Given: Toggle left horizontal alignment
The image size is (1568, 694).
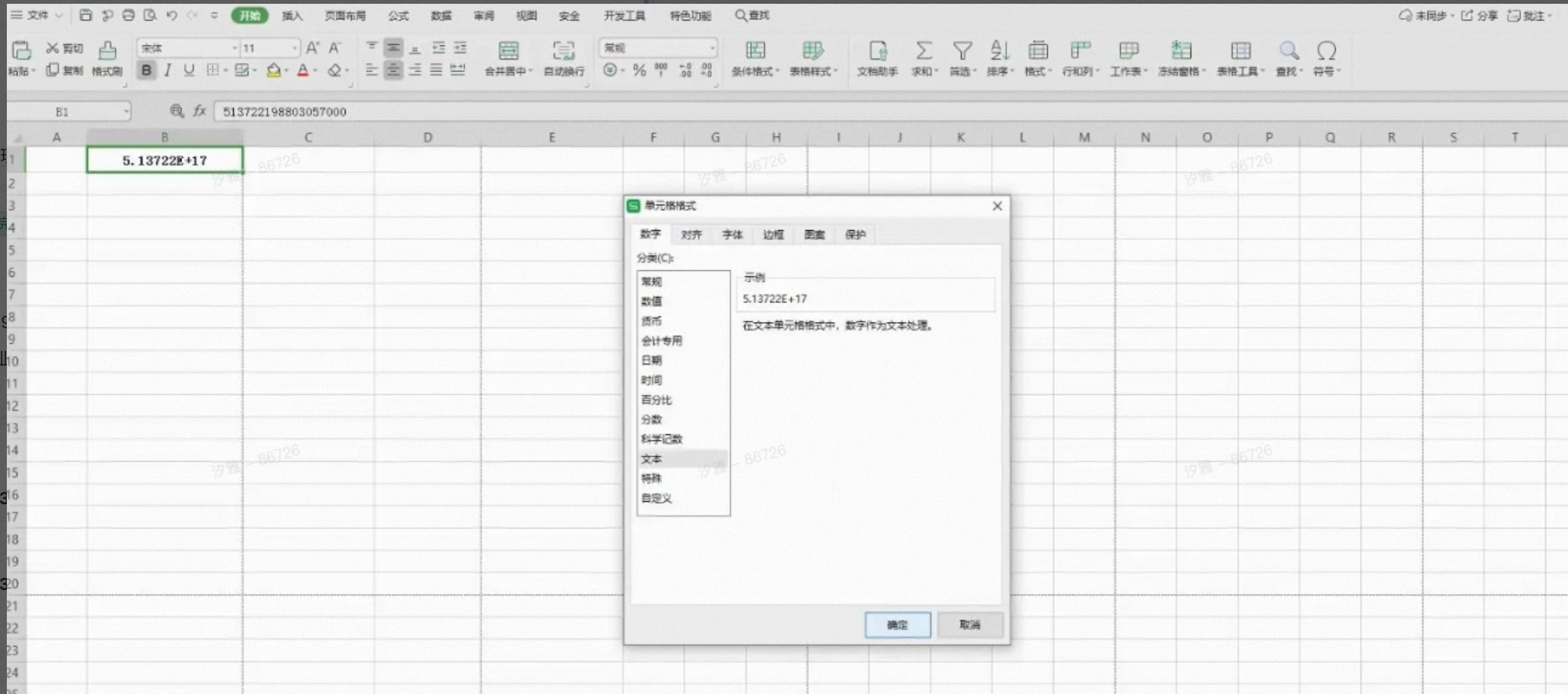Looking at the screenshot, I should (371, 70).
